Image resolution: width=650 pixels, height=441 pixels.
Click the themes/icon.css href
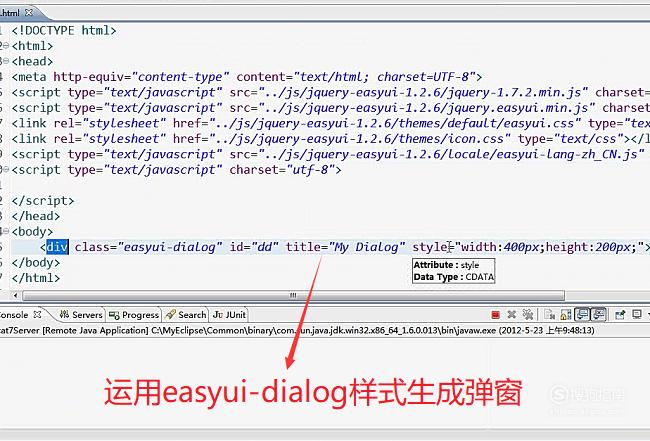(x=360, y=139)
